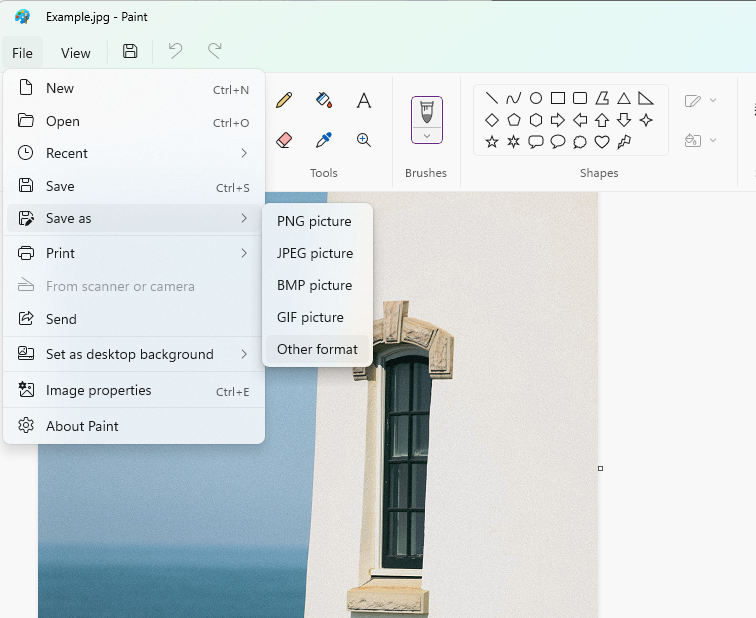Click the Brushes tool button
This screenshot has width=756, height=618.
pyautogui.click(x=427, y=112)
